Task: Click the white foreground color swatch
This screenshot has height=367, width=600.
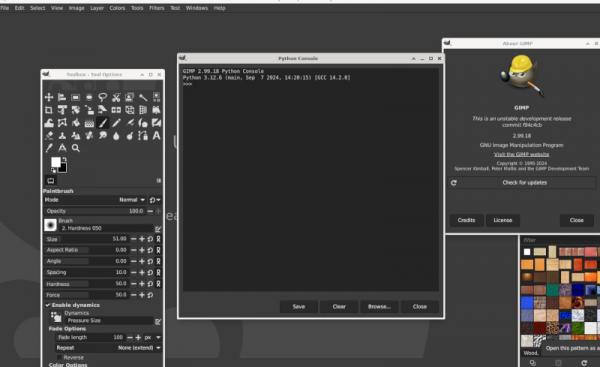Action: [x=55, y=162]
